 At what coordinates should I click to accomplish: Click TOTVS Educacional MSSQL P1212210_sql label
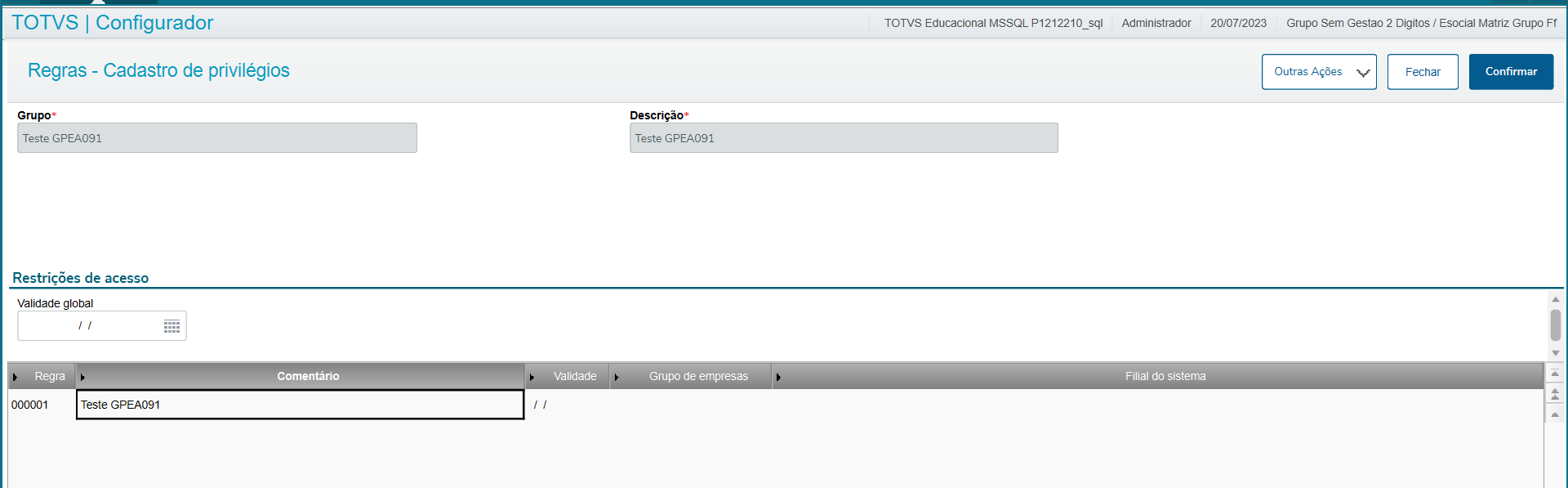pos(993,23)
